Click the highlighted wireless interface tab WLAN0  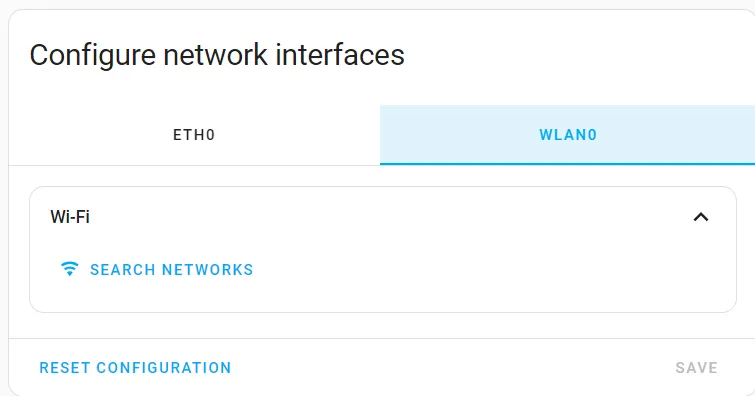568,135
